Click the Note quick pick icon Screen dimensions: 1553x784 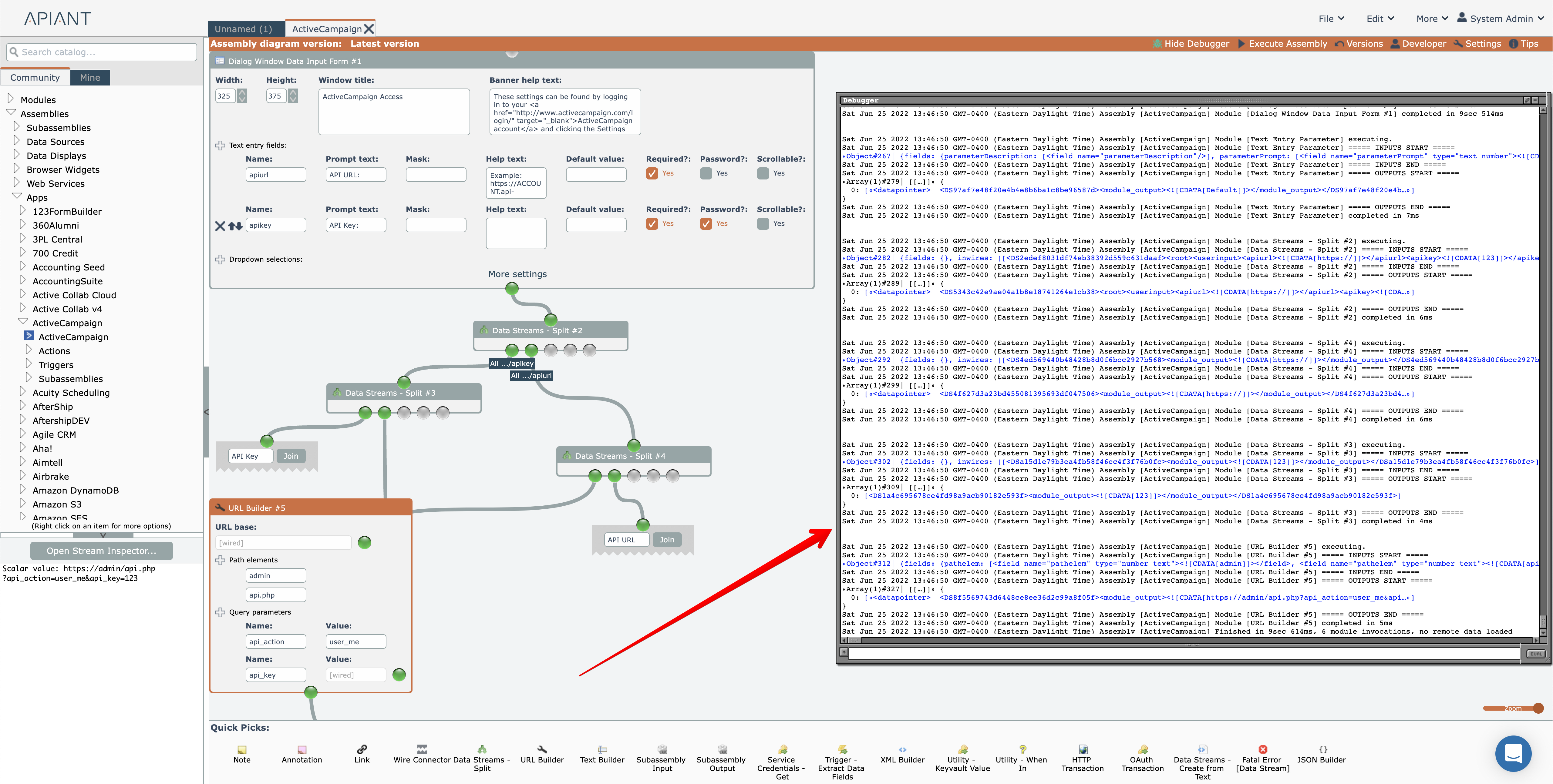click(242, 750)
